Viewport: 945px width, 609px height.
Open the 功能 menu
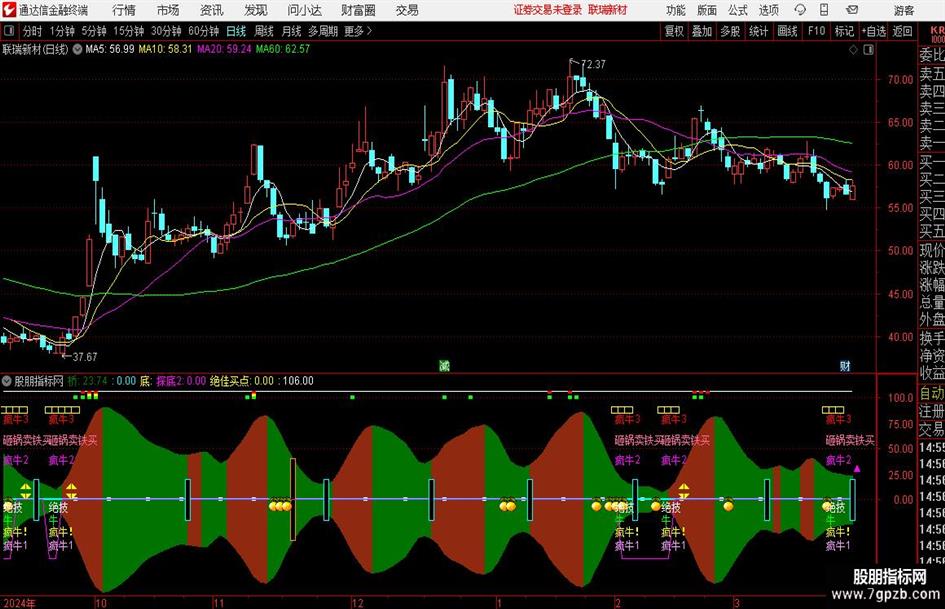click(x=676, y=10)
